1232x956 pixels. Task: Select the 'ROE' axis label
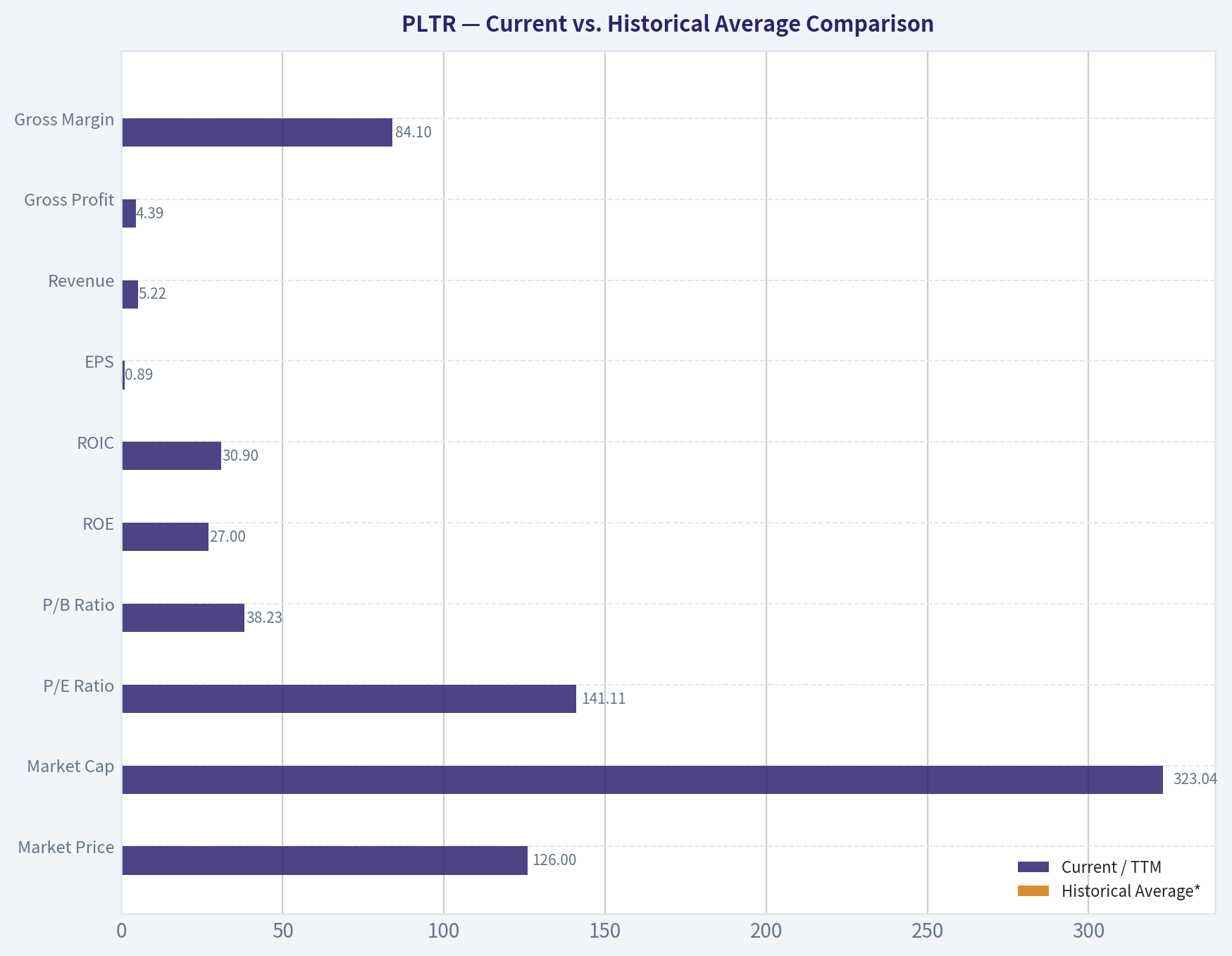coord(98,524)
